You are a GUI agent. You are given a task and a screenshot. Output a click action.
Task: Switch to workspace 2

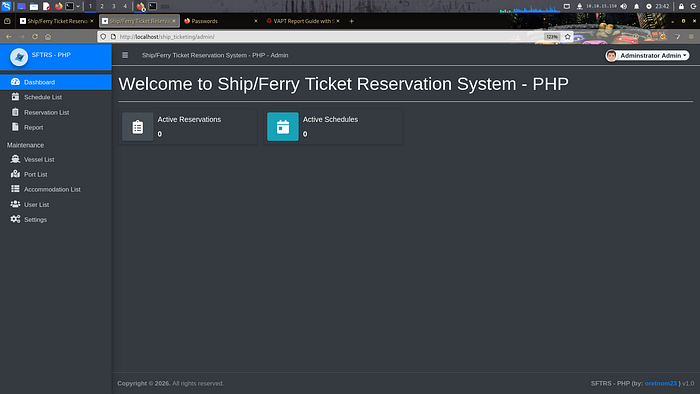[x=102, y=6]
